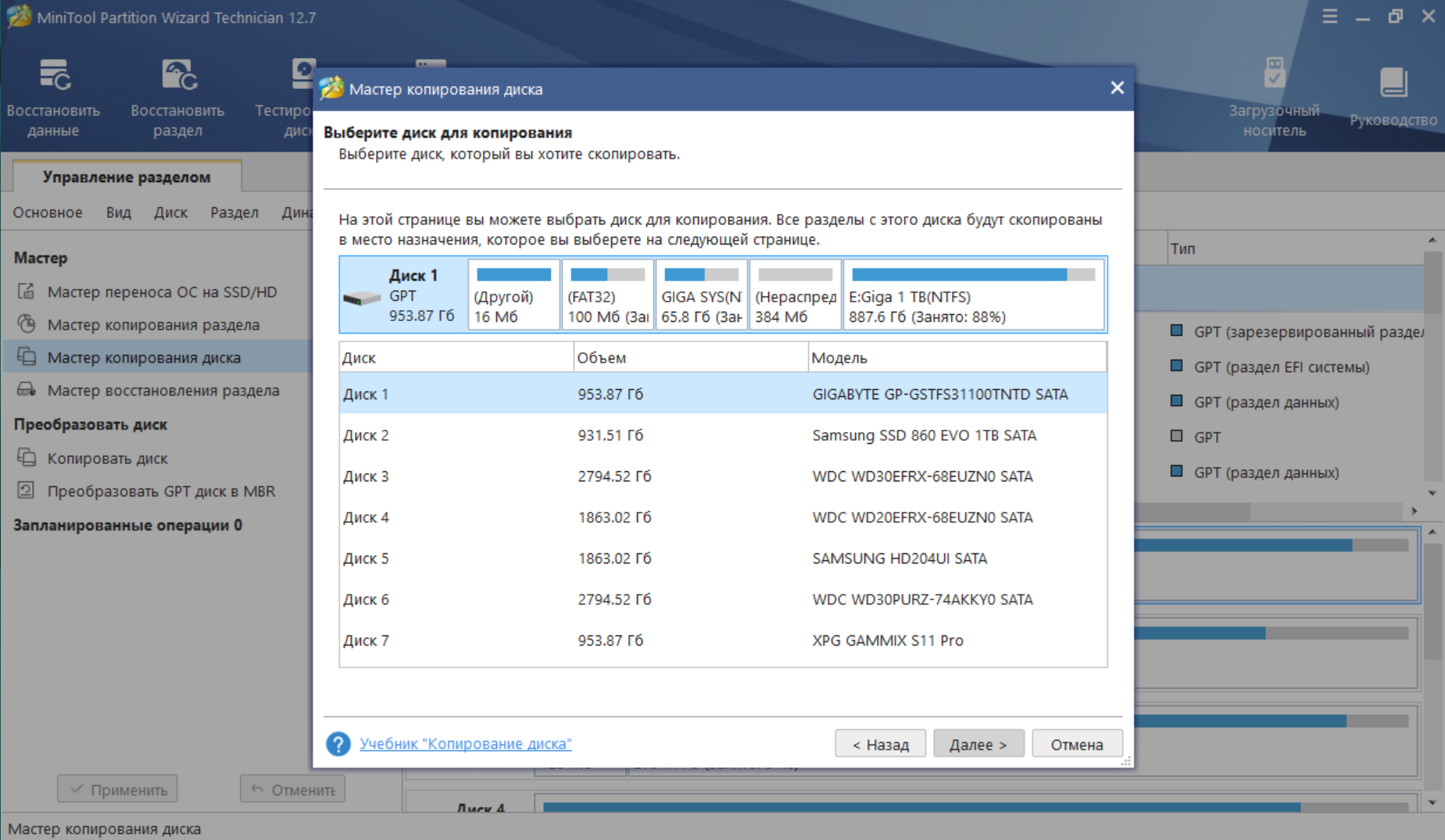The width and height of the screenshot is (1445, 840).
Task: Click GPT (раздел EFI системы) entry
Action: click(x=1282, y=366)
